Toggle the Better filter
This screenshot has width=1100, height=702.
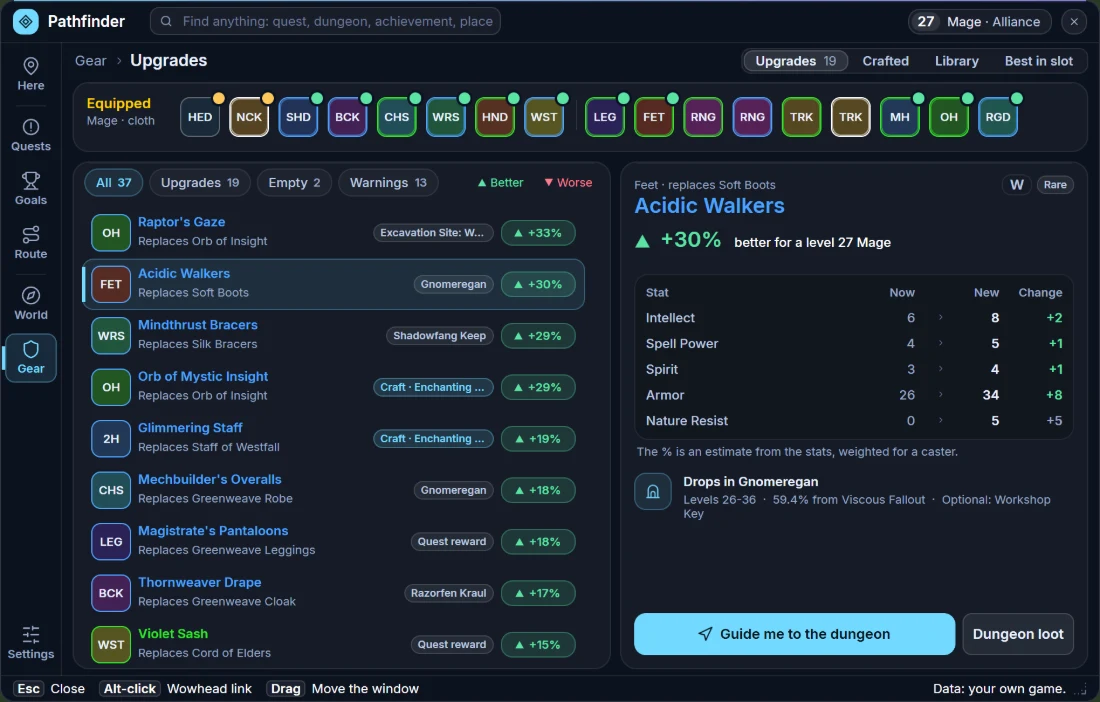coord(500,182)
